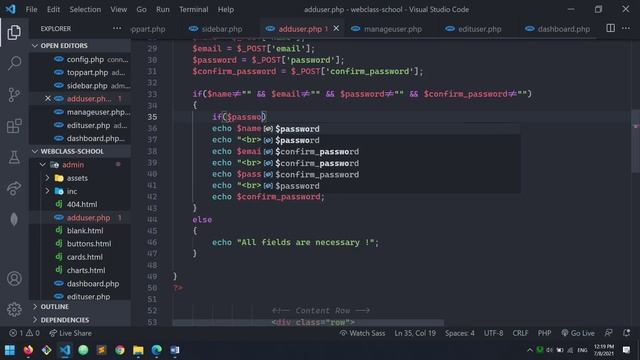Open the Run menu

[162, 9]
